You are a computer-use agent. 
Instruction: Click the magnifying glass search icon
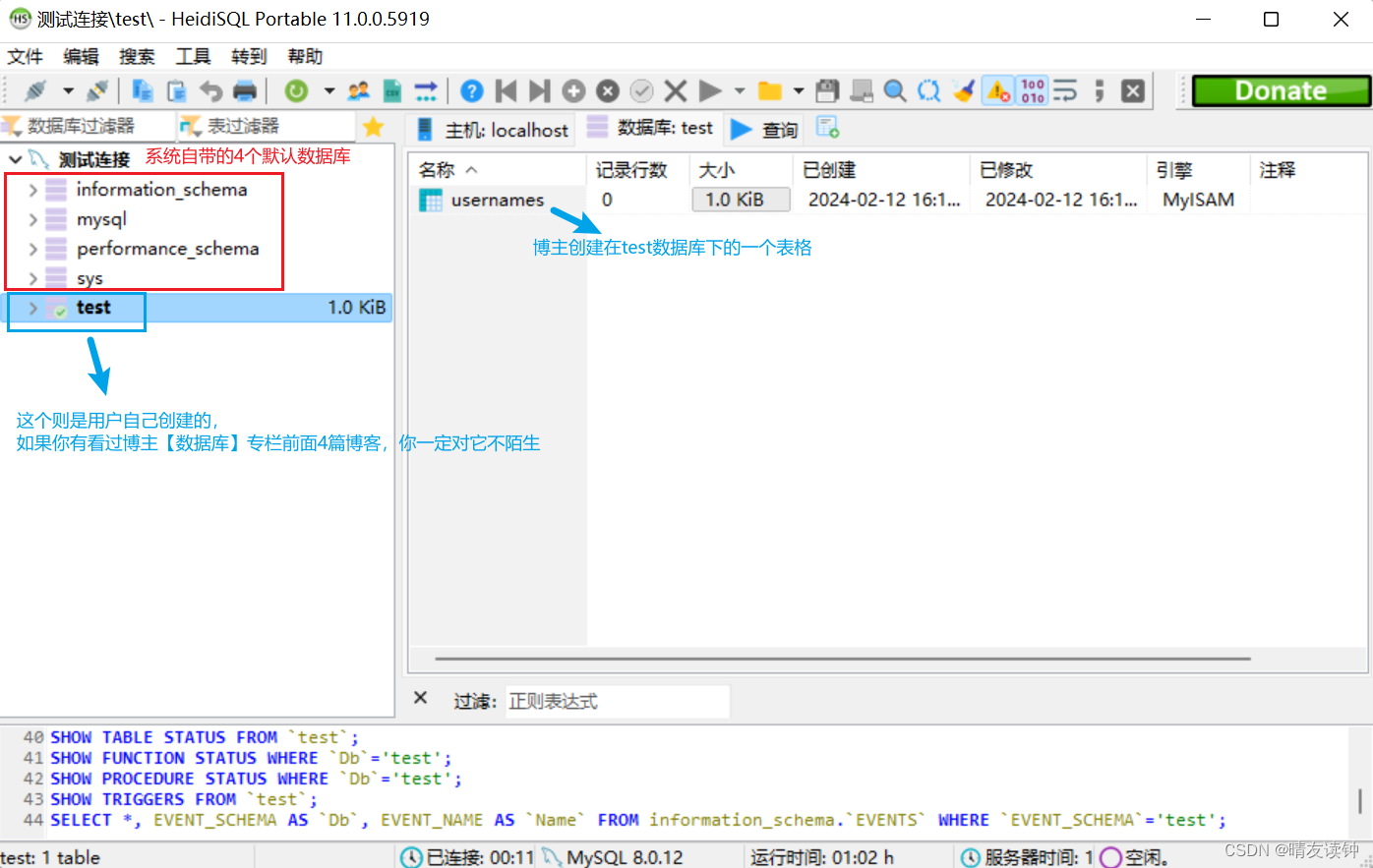click(x=895, y=90)
